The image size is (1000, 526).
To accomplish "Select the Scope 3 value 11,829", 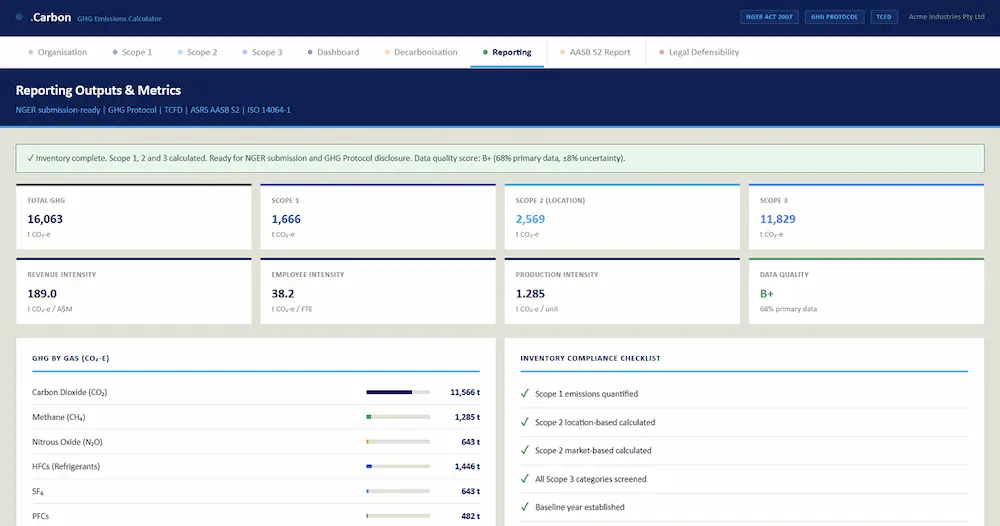I will point(777,219).
